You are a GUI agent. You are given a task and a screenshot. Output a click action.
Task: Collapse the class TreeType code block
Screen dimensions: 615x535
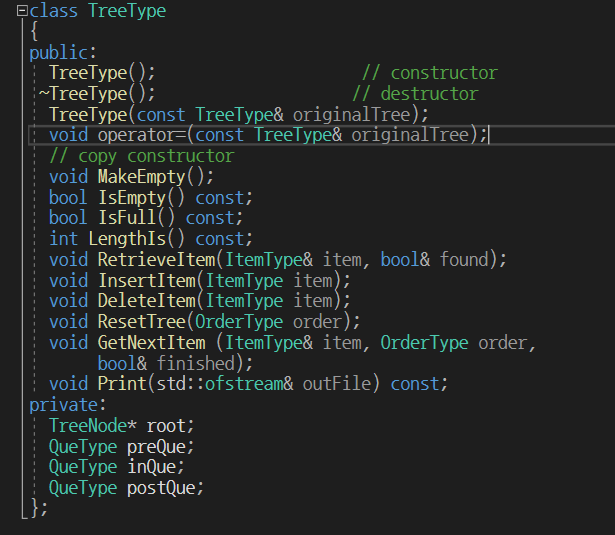click(x=22, y=11)
